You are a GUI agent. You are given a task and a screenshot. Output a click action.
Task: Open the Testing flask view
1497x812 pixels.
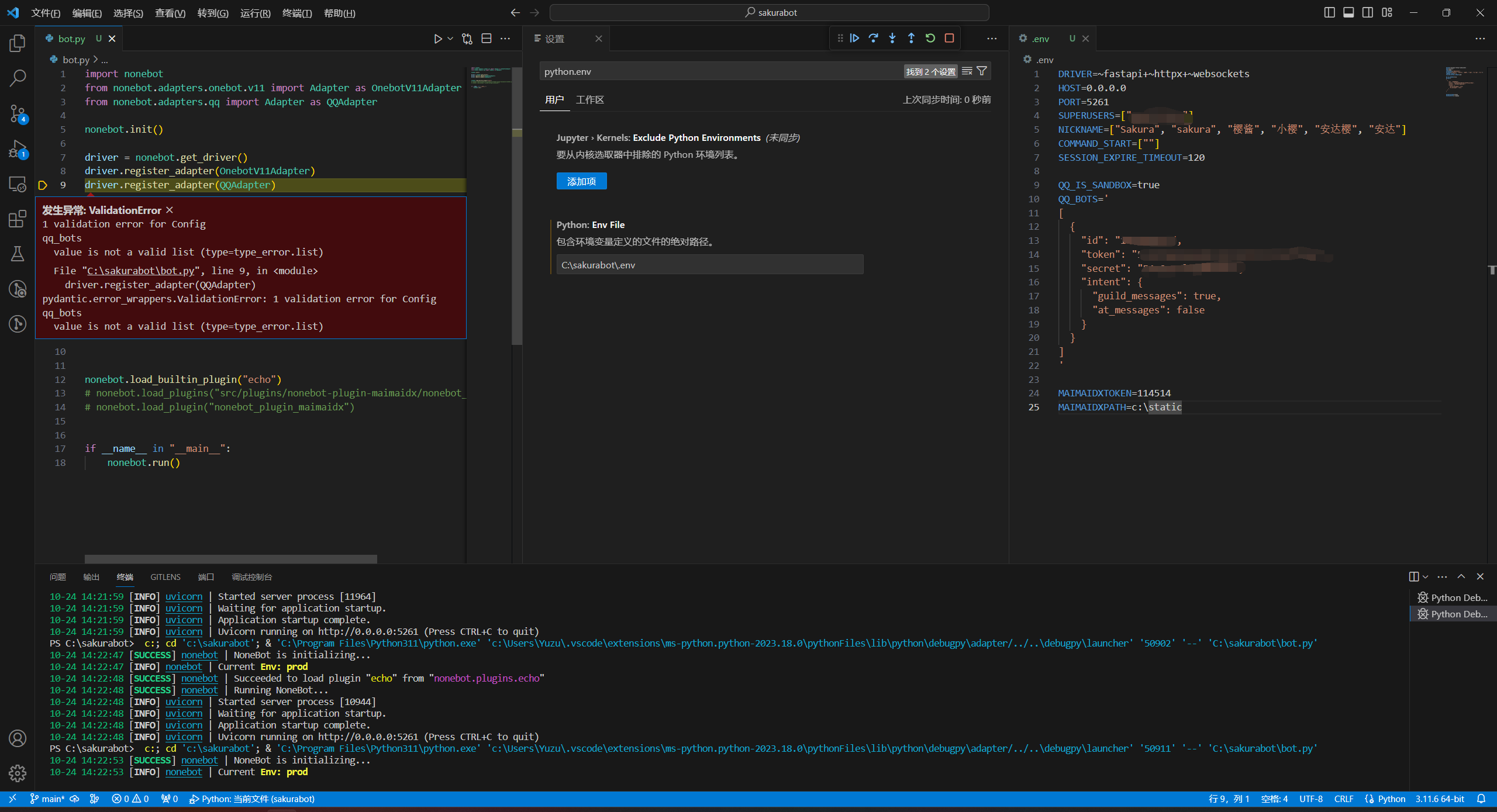click(x=18, y=254)
